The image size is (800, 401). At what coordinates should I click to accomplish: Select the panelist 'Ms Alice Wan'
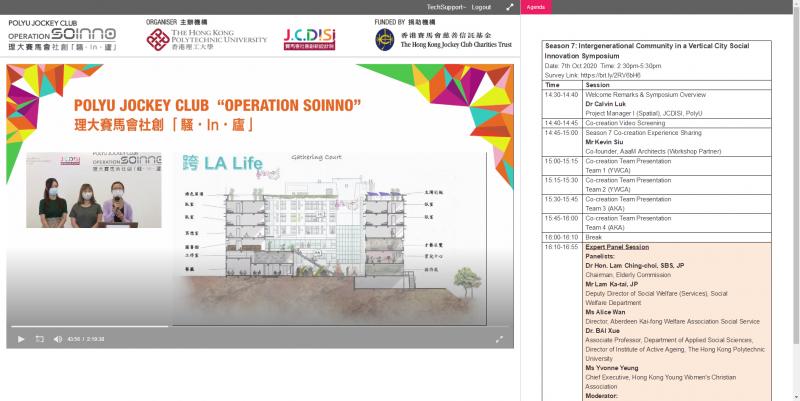(605, 312)
